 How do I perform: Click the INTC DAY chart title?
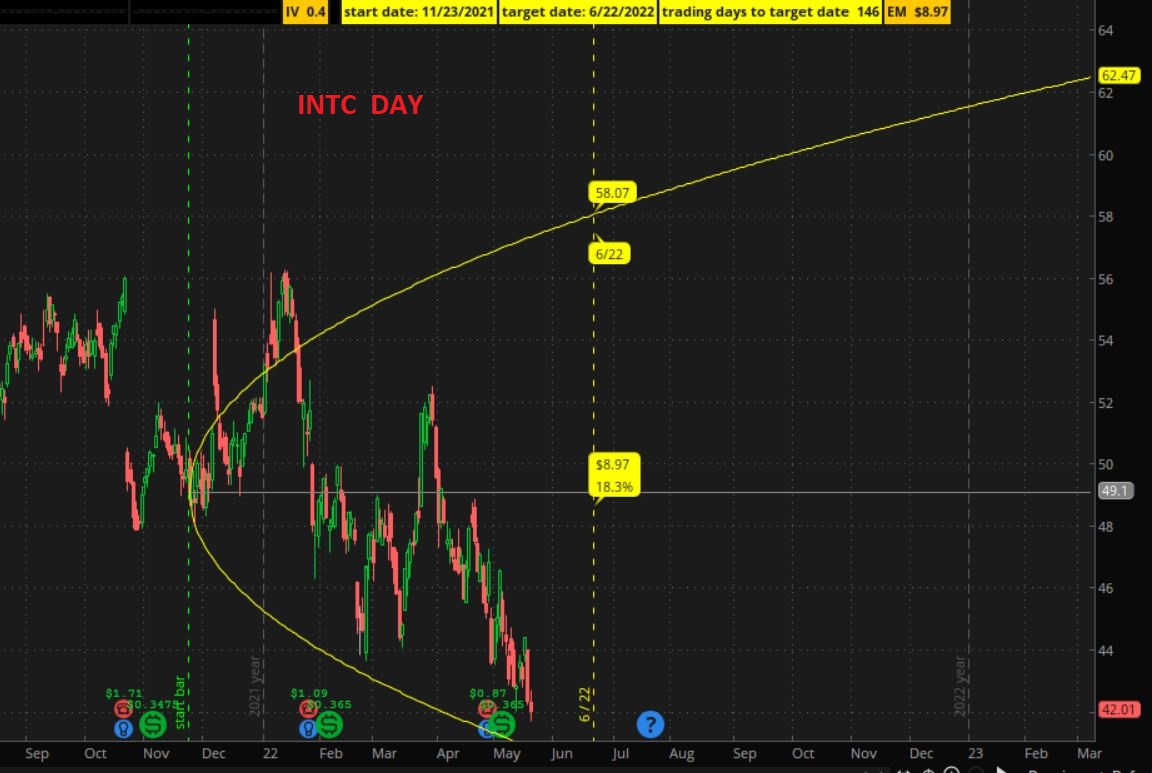360,105
